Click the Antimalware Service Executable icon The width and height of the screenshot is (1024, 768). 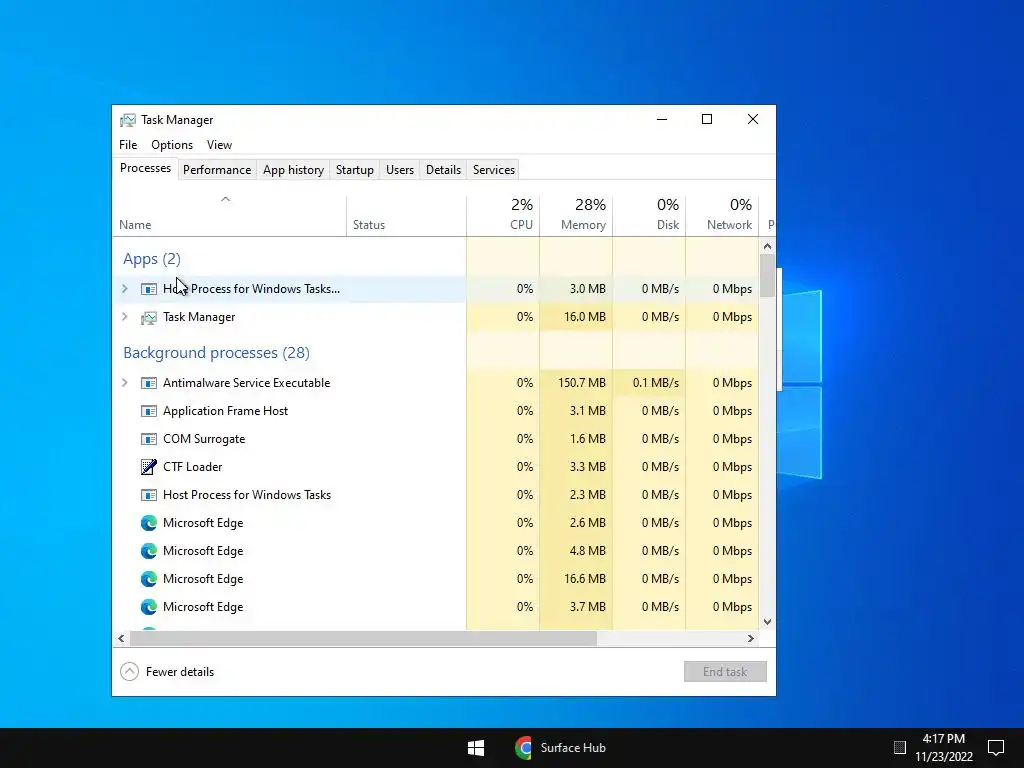[x=149, y=383]
